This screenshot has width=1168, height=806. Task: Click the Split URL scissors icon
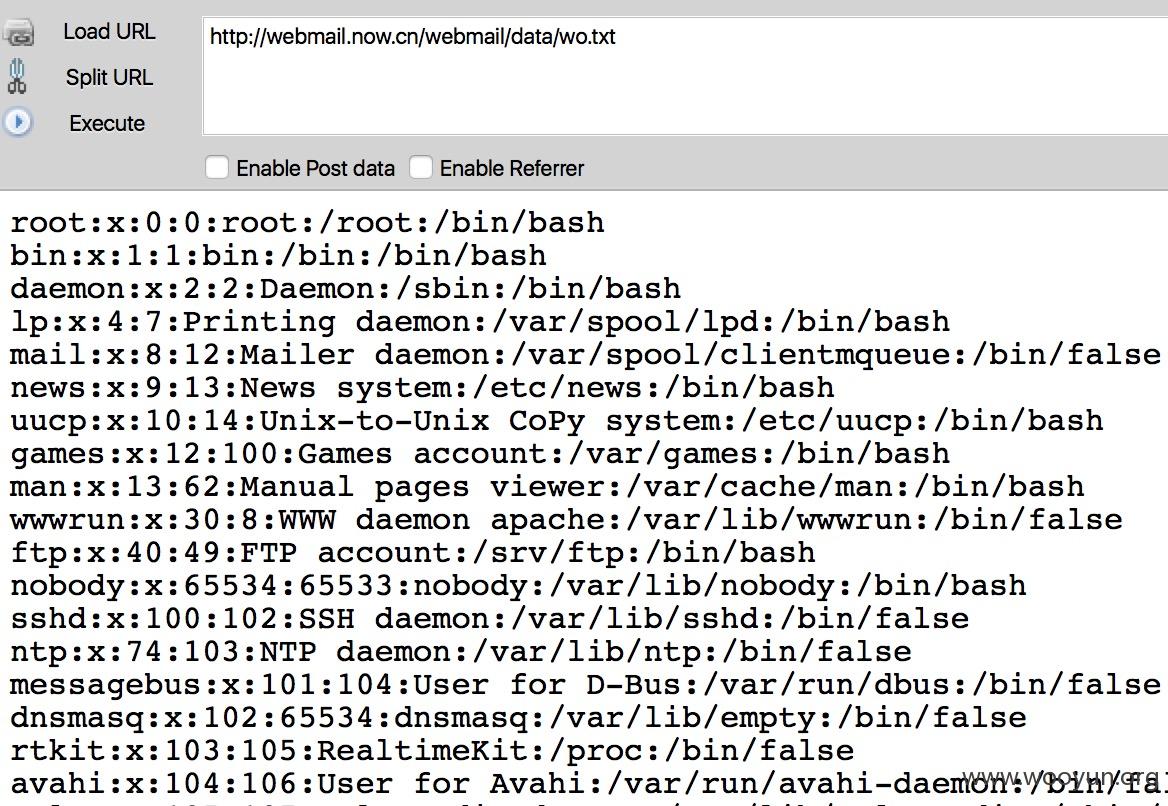pos(17,77)
